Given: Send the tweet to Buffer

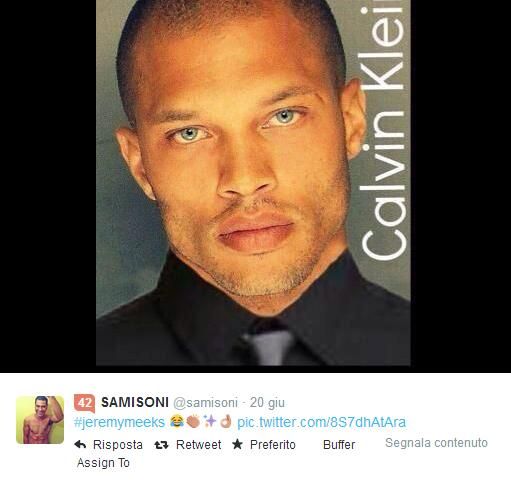Looking at the screenshot, I should [x=339, y=445].
